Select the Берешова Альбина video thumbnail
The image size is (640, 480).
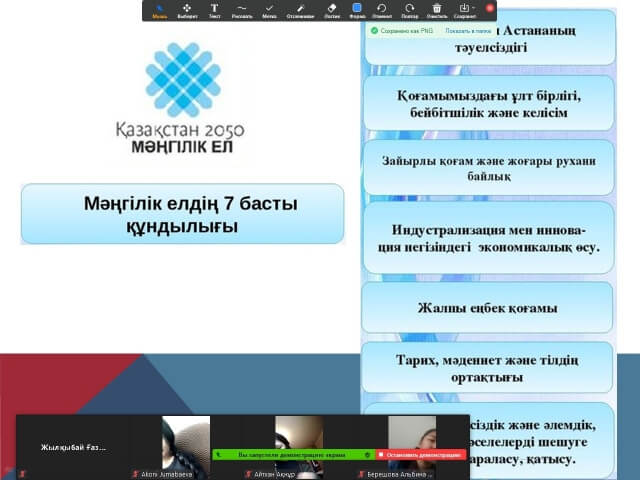pyautogui.click(x=412, y=447)
